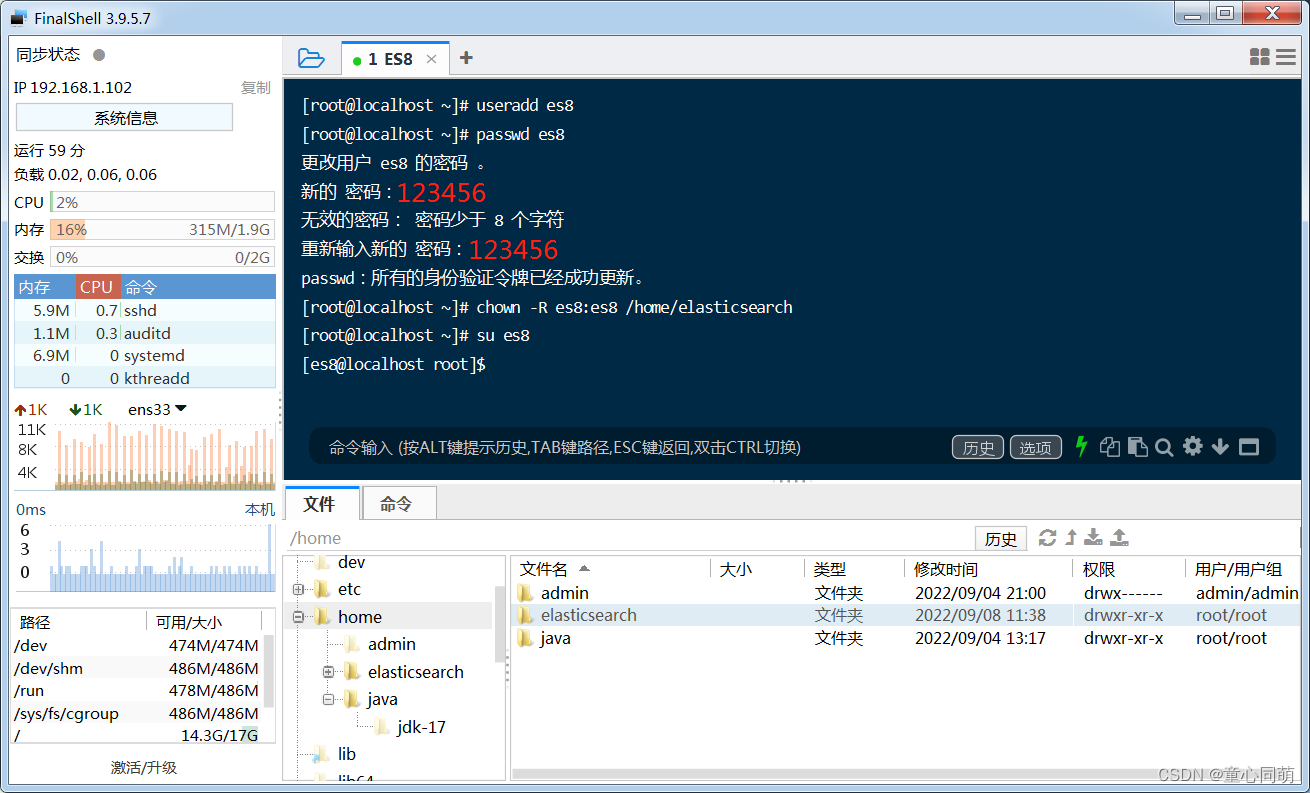Switch to the 文件 tab
Image resolution: width=1310 pixels, height=793 pixels.
click(x=319, y=504)
